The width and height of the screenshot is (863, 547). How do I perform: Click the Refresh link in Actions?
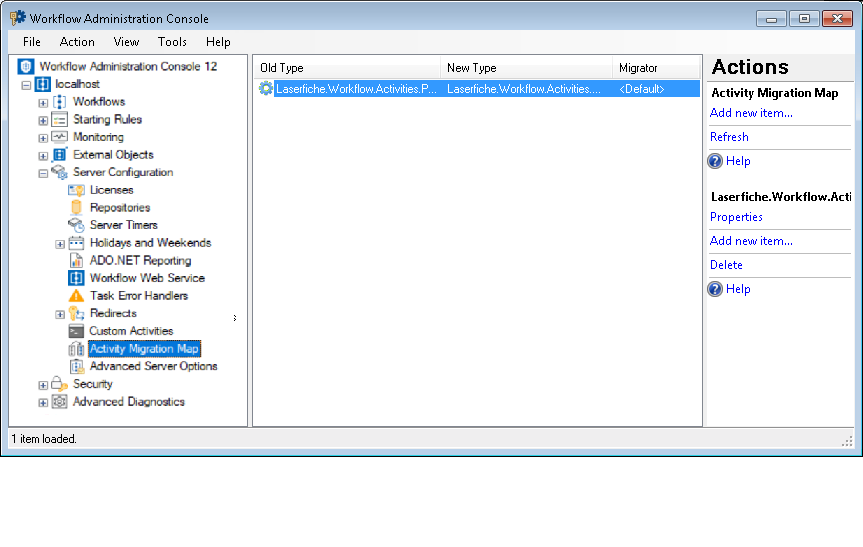click(729, 137)
